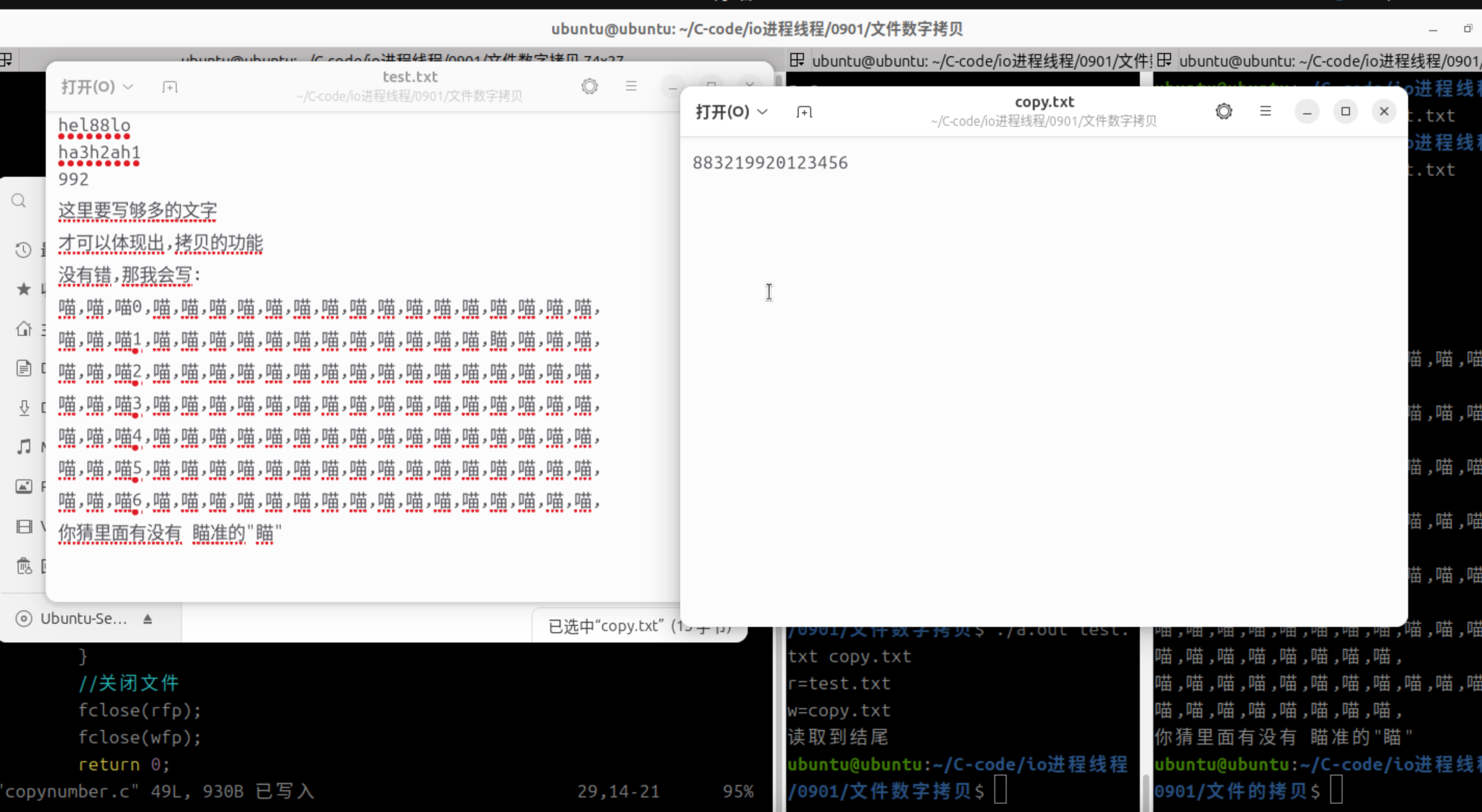
Task: Click the line hel88lo in test.txt
Action: point(94,125)
